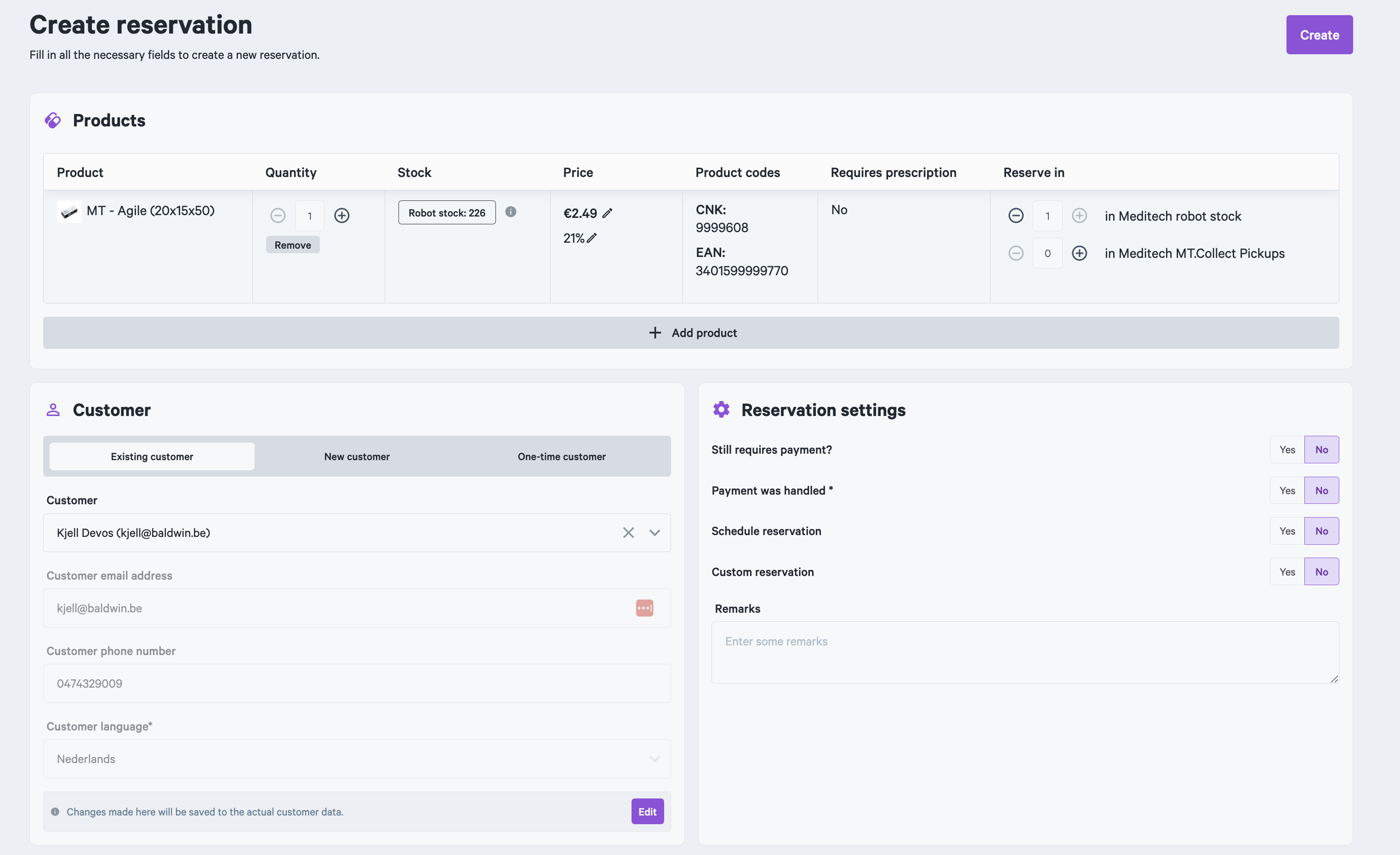This screenshot has height=855, width=1400.
Task: Click MT.Collect Pickups reserve quantity field
Action: point(1048,253)
